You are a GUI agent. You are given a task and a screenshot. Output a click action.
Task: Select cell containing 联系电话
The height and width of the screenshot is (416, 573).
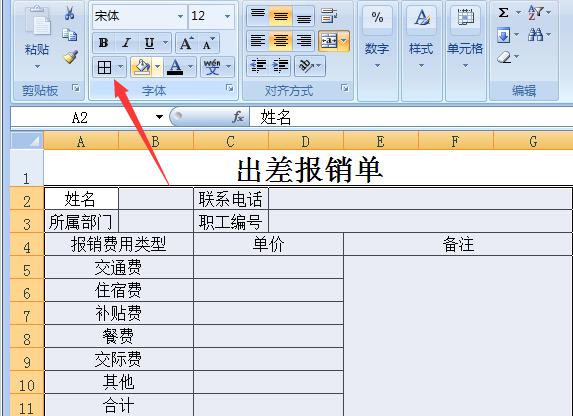[x=231, y=199]
